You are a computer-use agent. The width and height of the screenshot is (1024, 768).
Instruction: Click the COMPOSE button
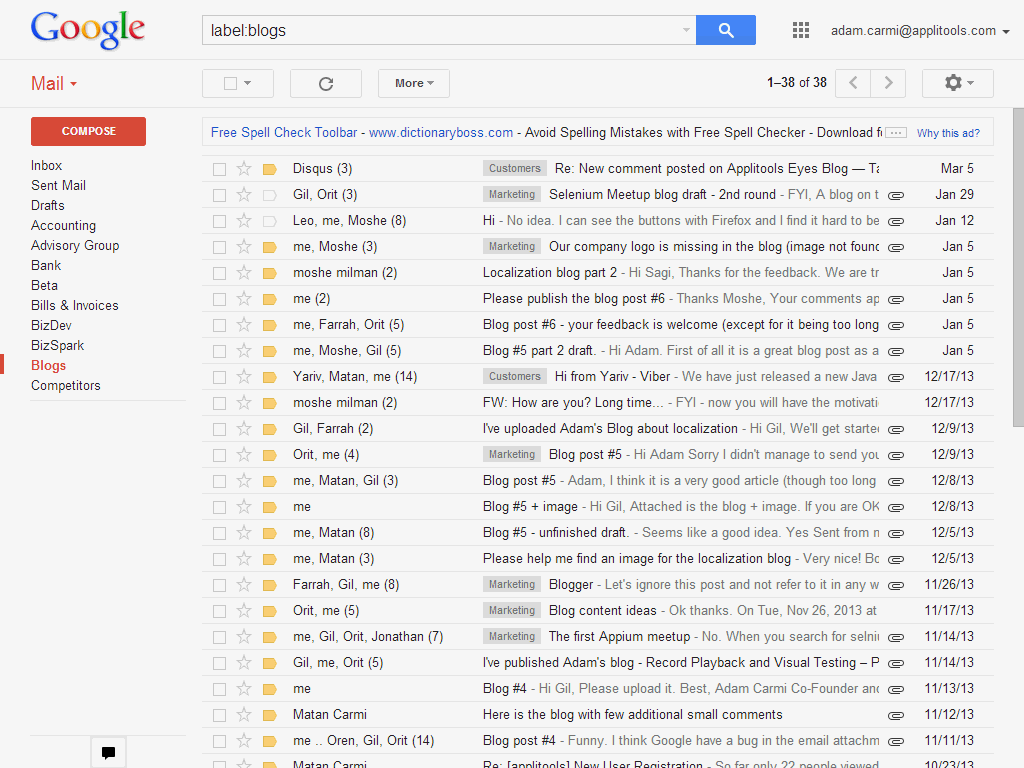point(88,131)
